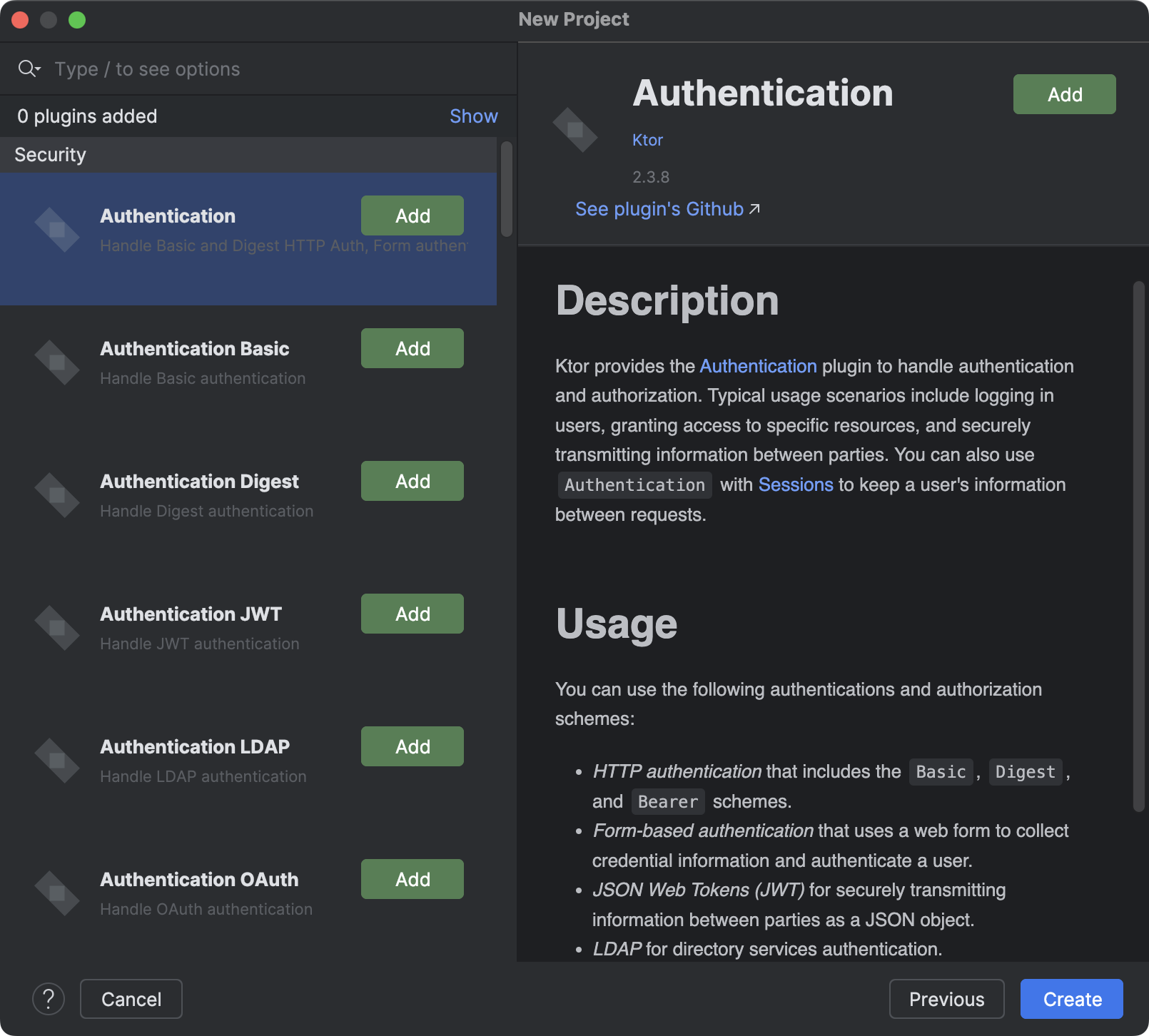Viewport: 1149px width, 1036px height.
Task: Click the Authentication Digest plugin icon
Action: coord(57,494)
